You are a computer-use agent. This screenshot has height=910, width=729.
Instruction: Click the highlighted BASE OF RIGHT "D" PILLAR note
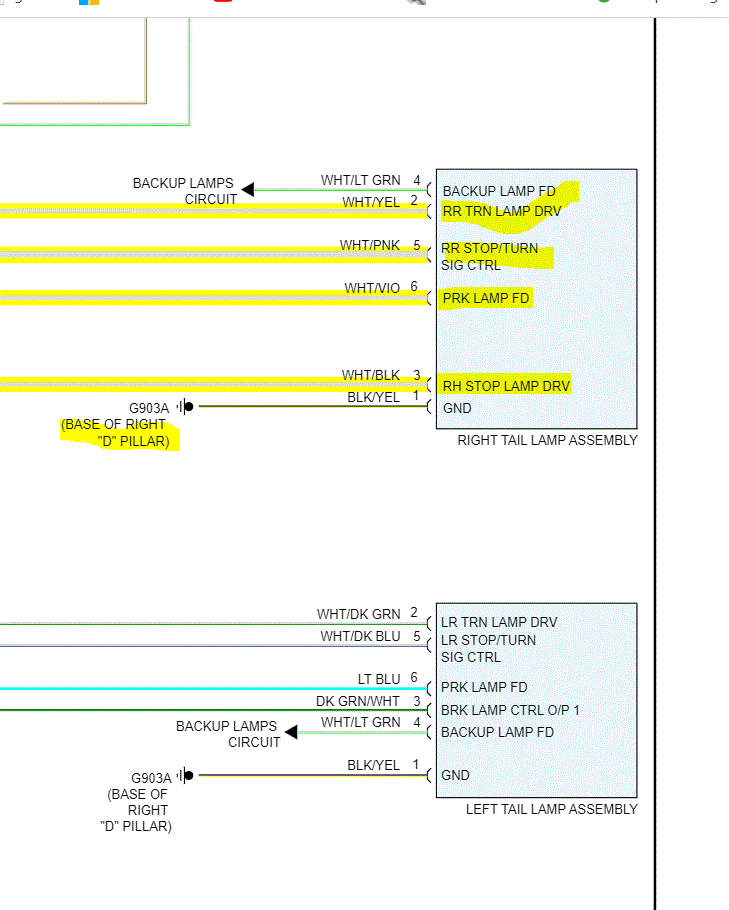point(115,433)
